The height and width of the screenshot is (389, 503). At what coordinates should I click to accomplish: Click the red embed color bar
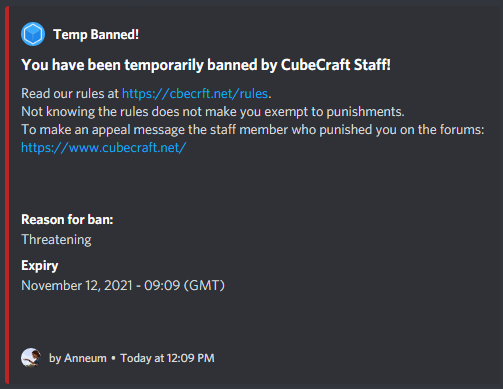point(7,195)
